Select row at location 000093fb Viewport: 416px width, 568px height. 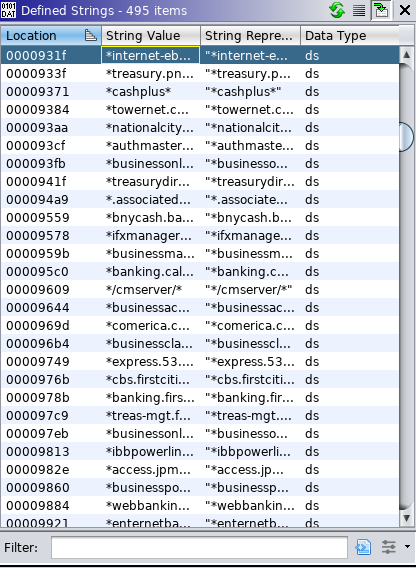199,163
